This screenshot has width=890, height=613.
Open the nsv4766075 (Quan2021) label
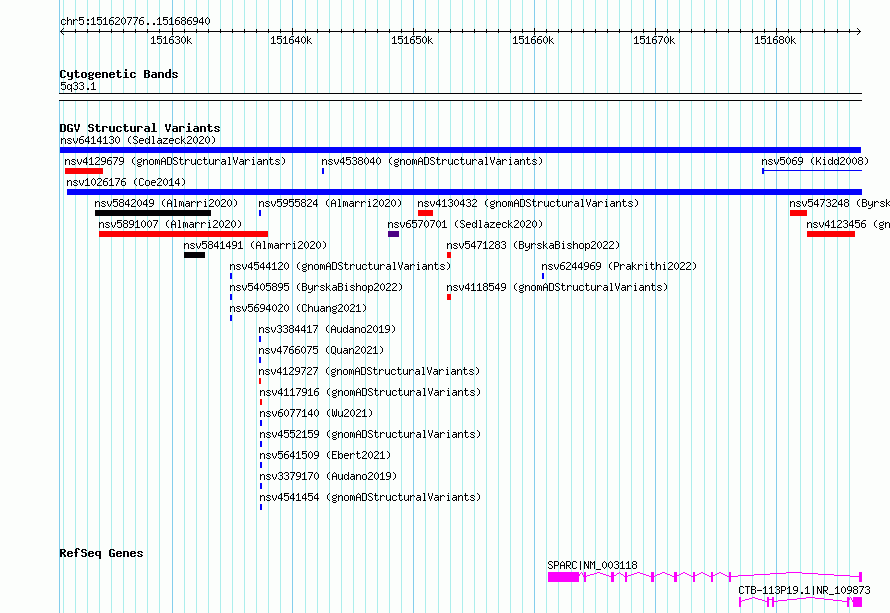point(321,350)
